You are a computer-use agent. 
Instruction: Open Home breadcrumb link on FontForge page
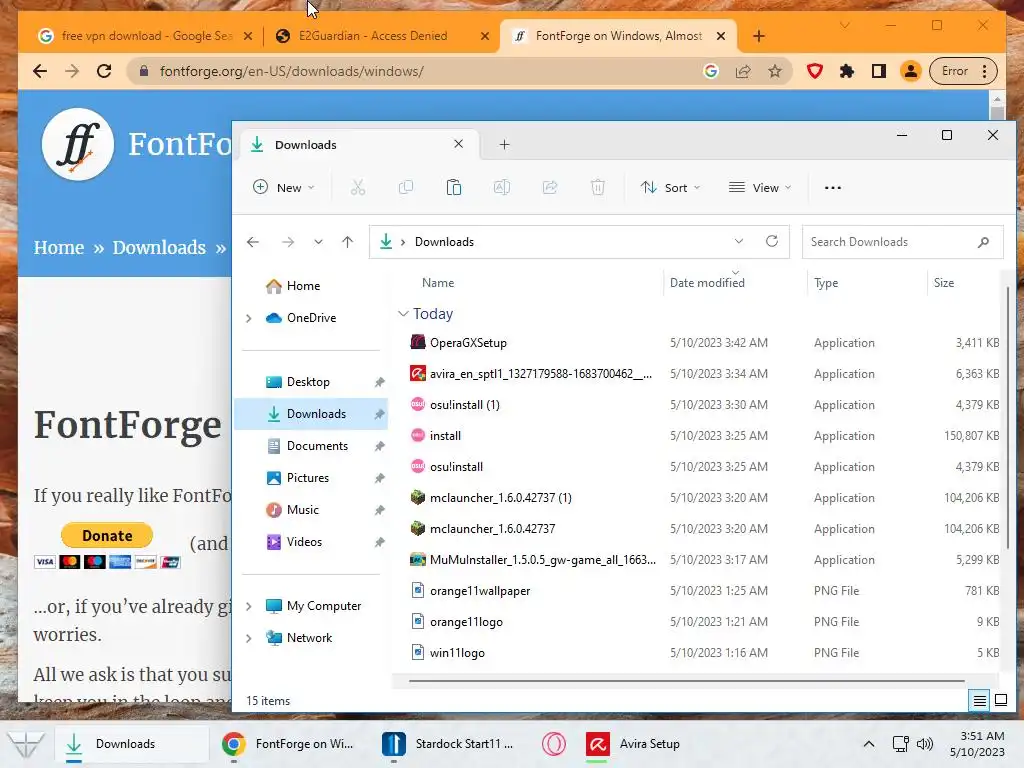click(x=59, y=248)
